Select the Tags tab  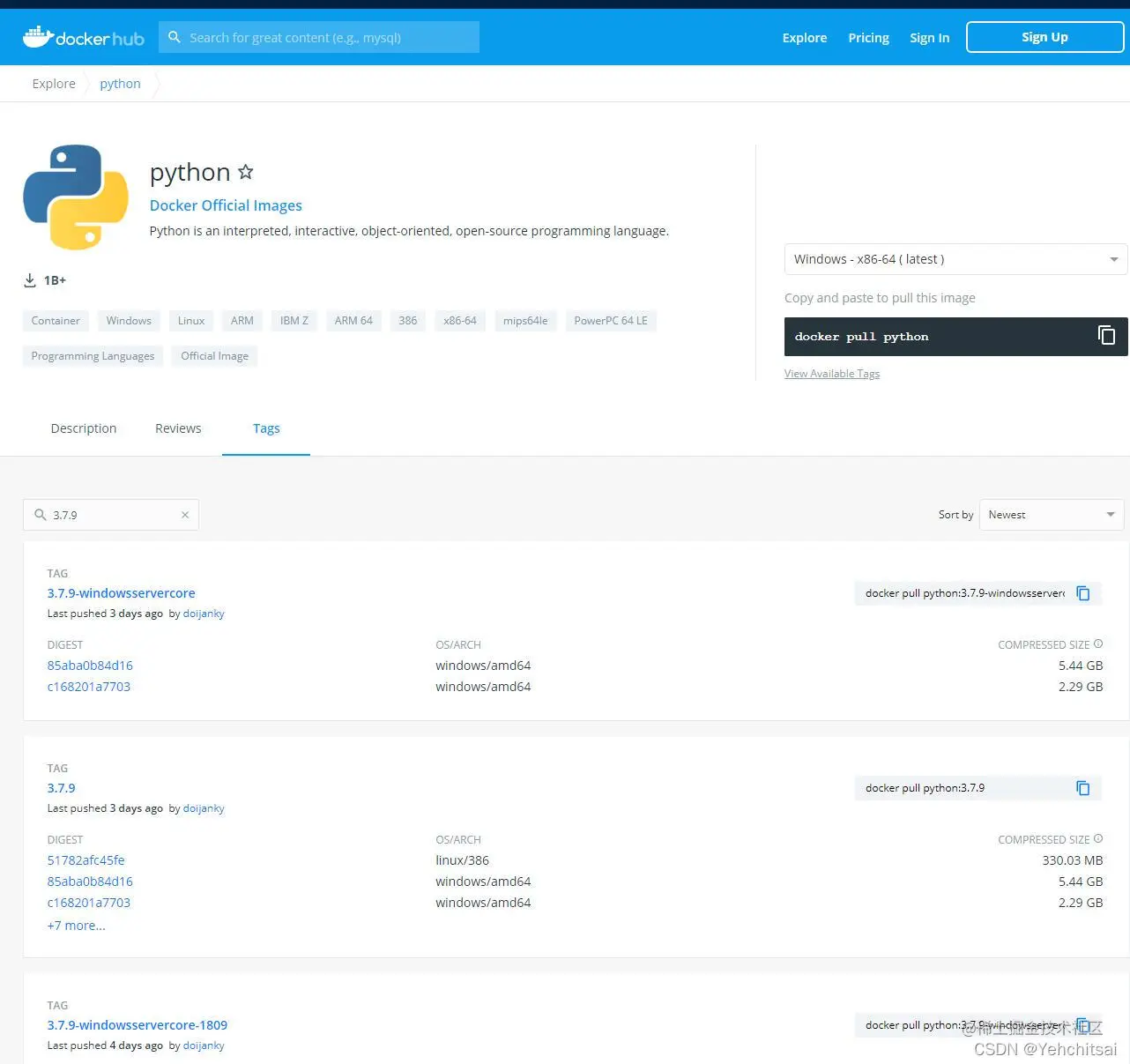coord(266,428)
